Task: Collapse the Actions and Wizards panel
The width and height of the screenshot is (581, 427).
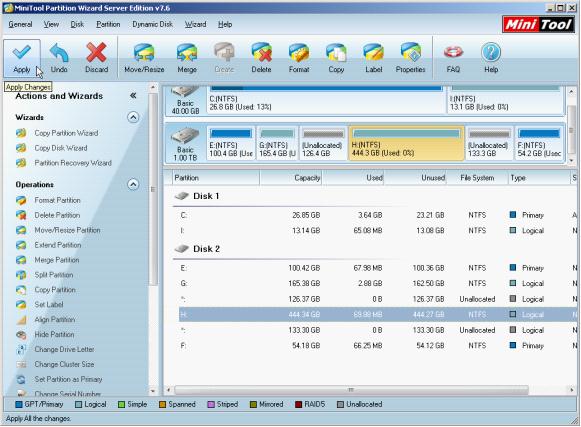Action: [133, 96]
